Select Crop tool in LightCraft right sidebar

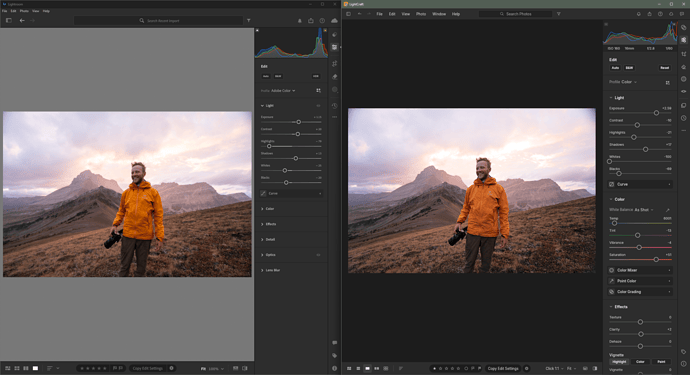(683, 54)
